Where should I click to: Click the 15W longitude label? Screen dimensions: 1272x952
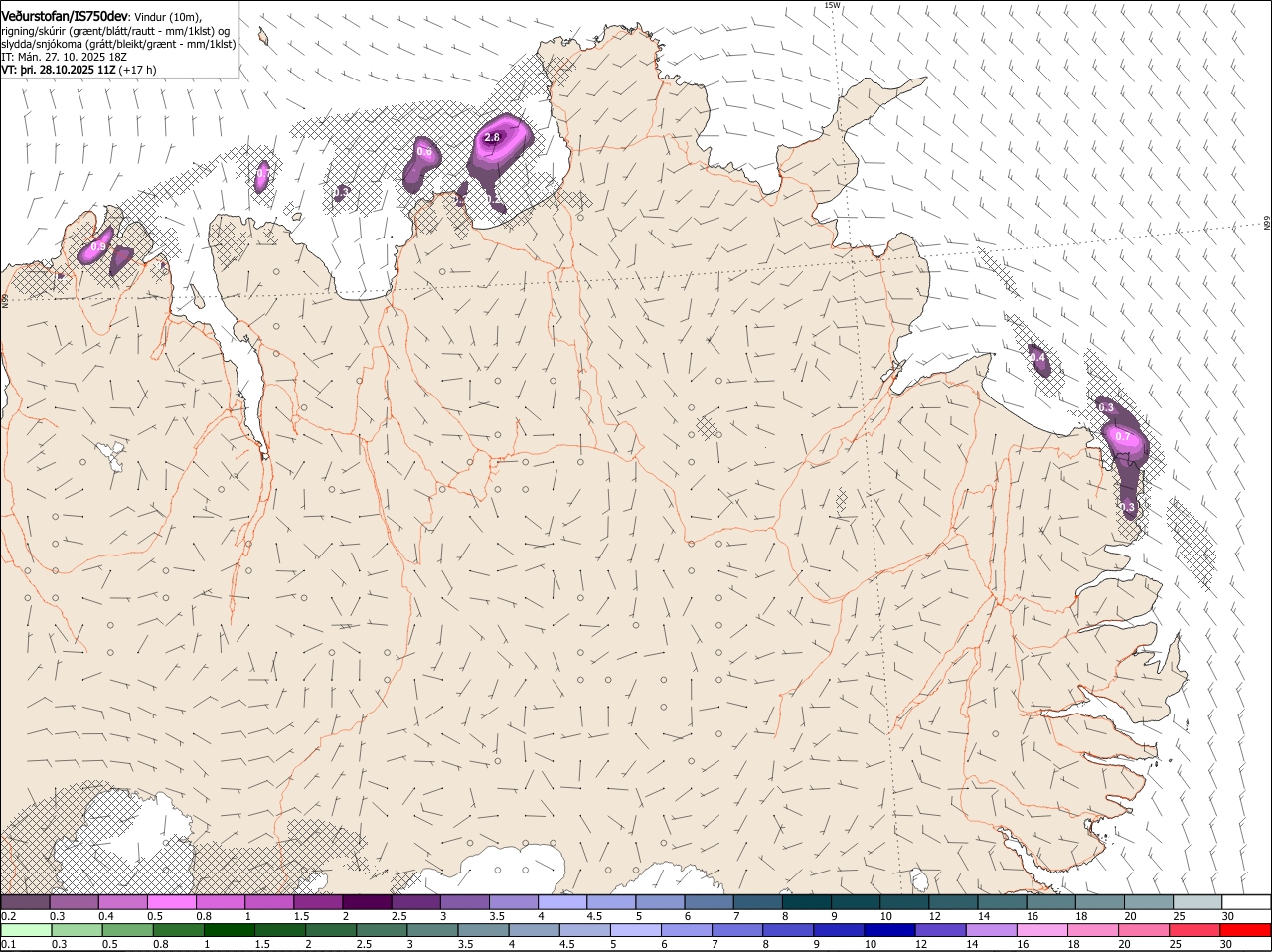click(832, 5)
